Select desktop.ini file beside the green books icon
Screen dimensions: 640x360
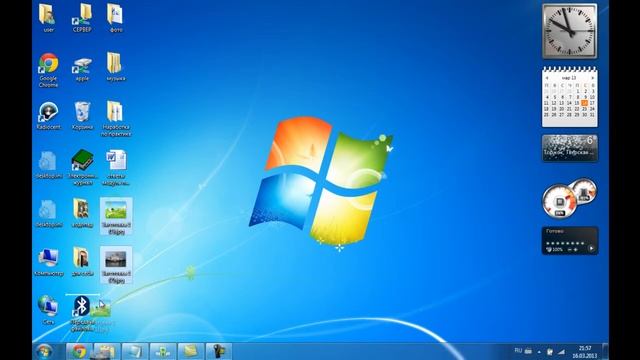pos(48,164)
